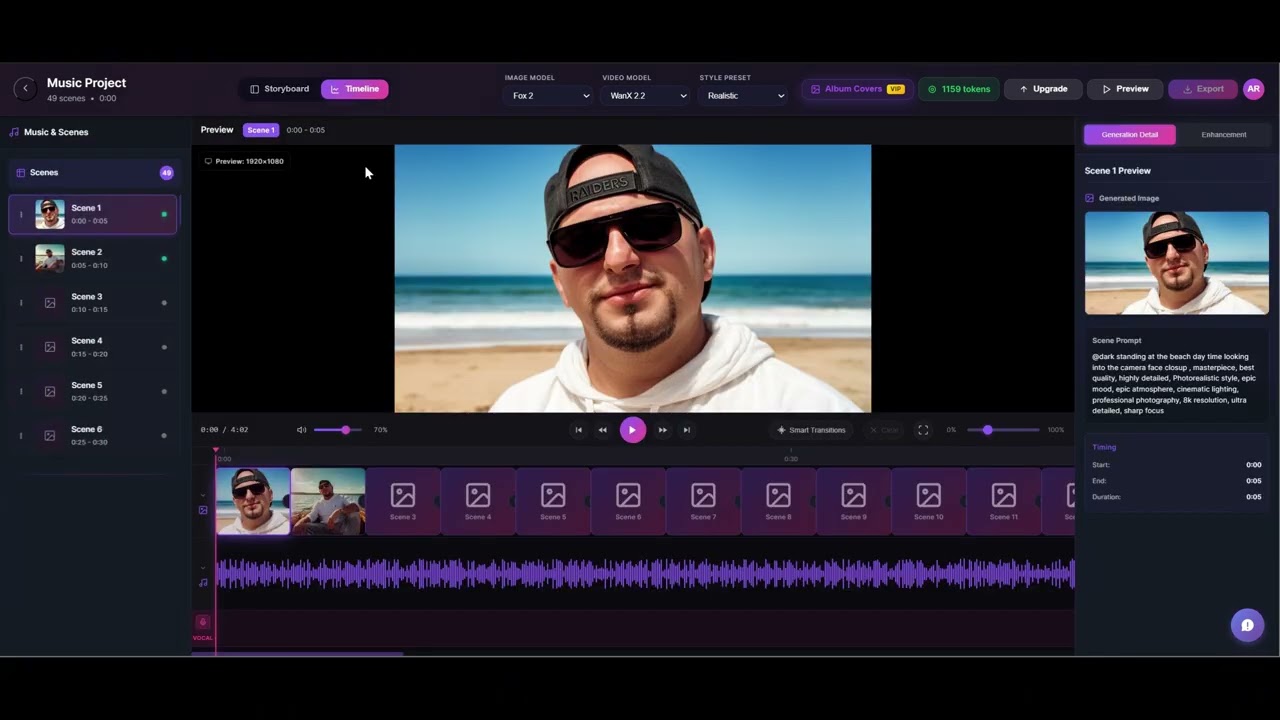Click the Preview 1920x1080 resolution indicator
1280x720 pixels.
[244, 161]
